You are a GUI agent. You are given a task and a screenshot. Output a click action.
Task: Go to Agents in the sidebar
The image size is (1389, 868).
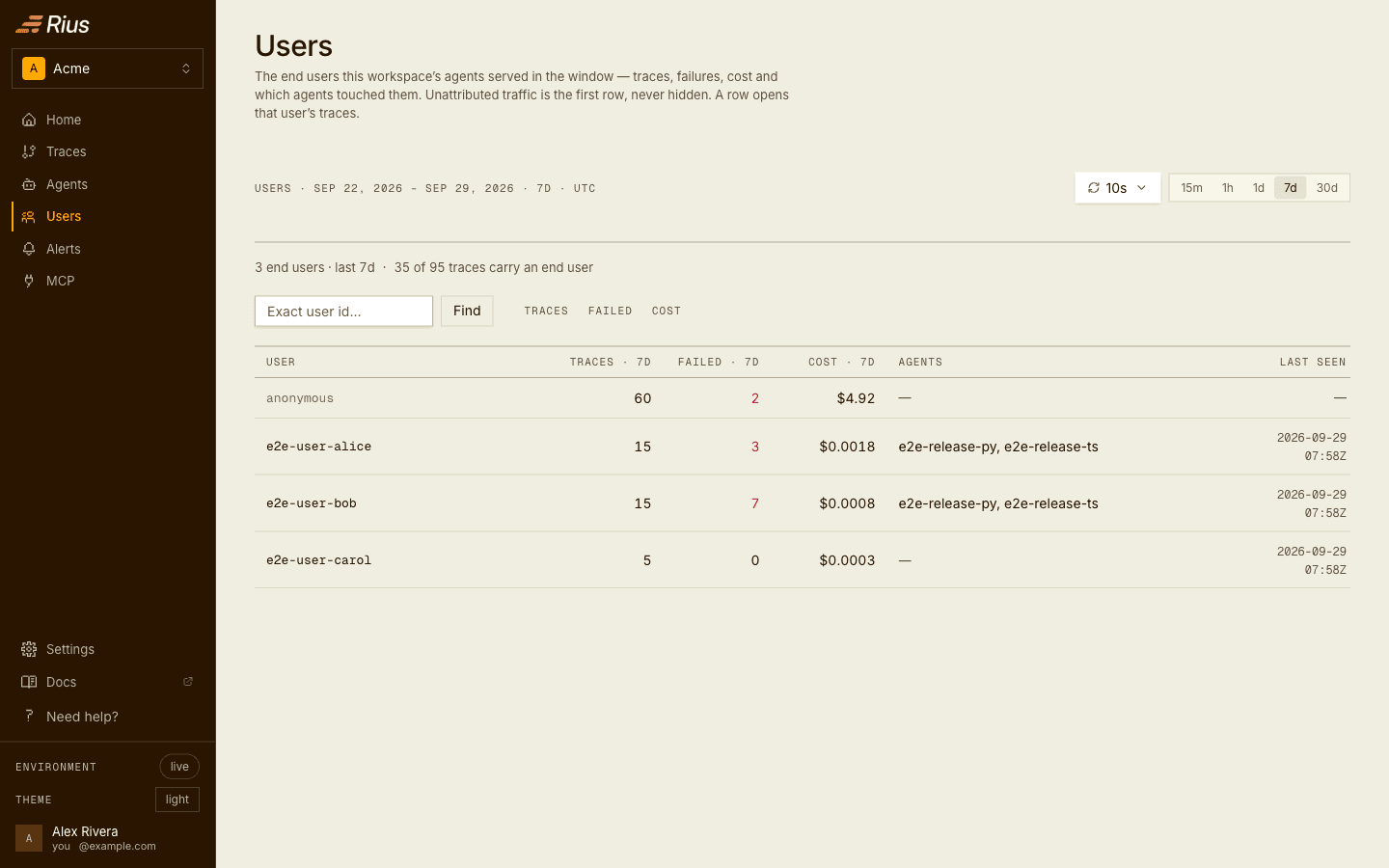click(x=107, y=184)
